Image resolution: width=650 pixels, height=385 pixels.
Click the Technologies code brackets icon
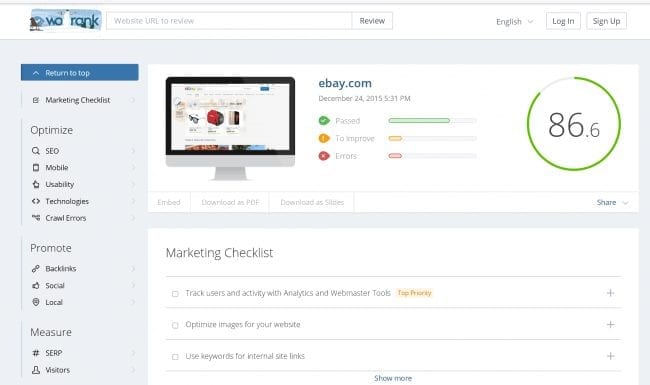coord(36,201)
